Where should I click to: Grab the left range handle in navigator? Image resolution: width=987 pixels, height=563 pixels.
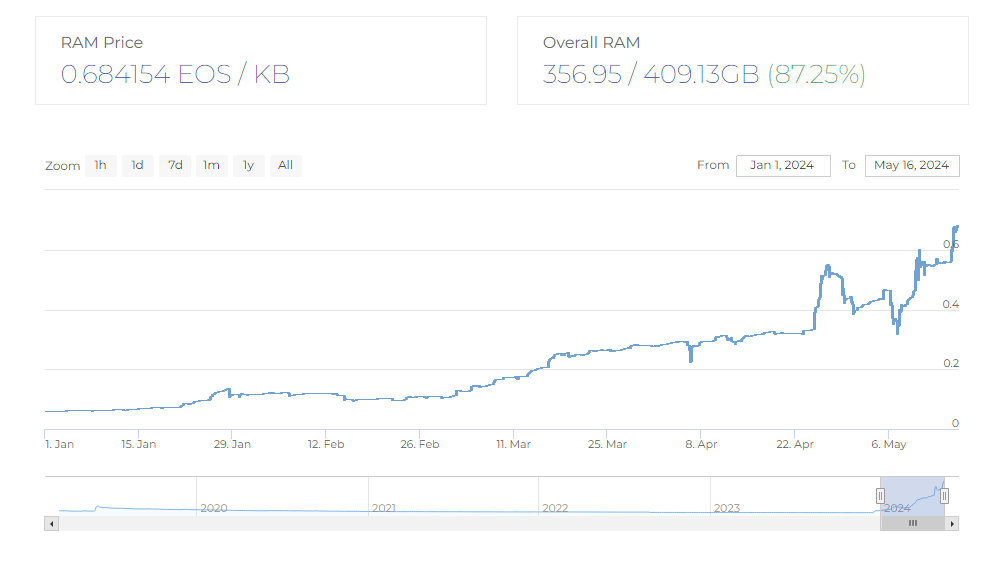[x=880, y=496]
